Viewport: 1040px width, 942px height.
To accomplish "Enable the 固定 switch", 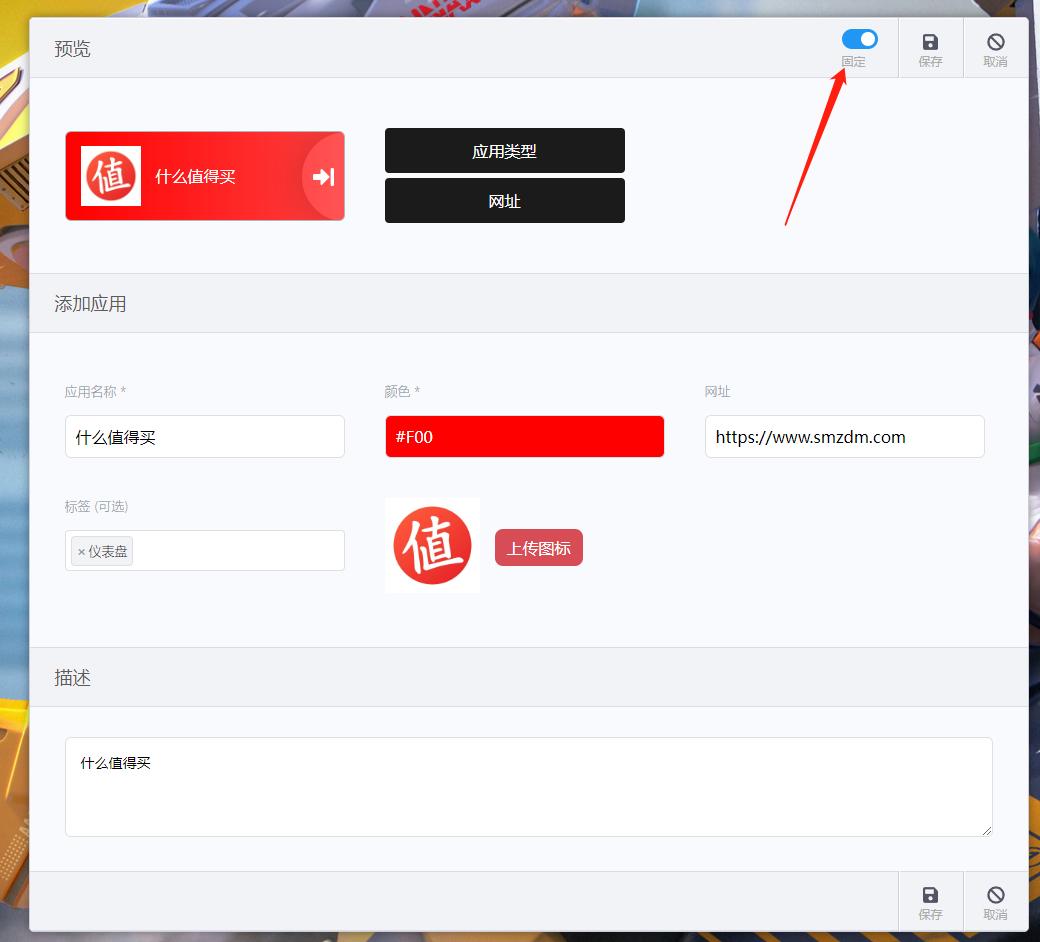I will [x=859, y=39].
